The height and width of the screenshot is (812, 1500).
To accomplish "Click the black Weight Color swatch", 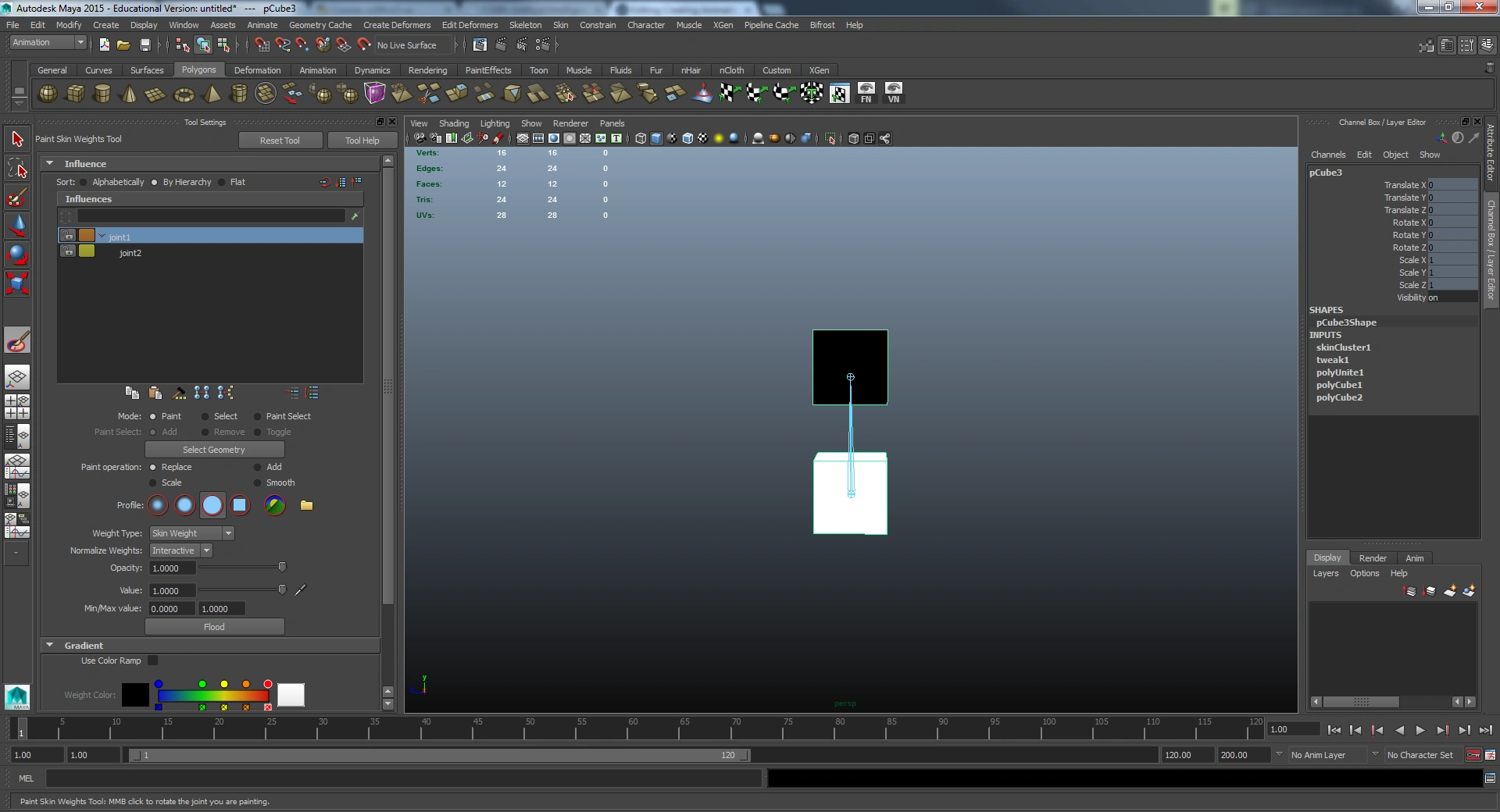I will click(x=134, y=695).
